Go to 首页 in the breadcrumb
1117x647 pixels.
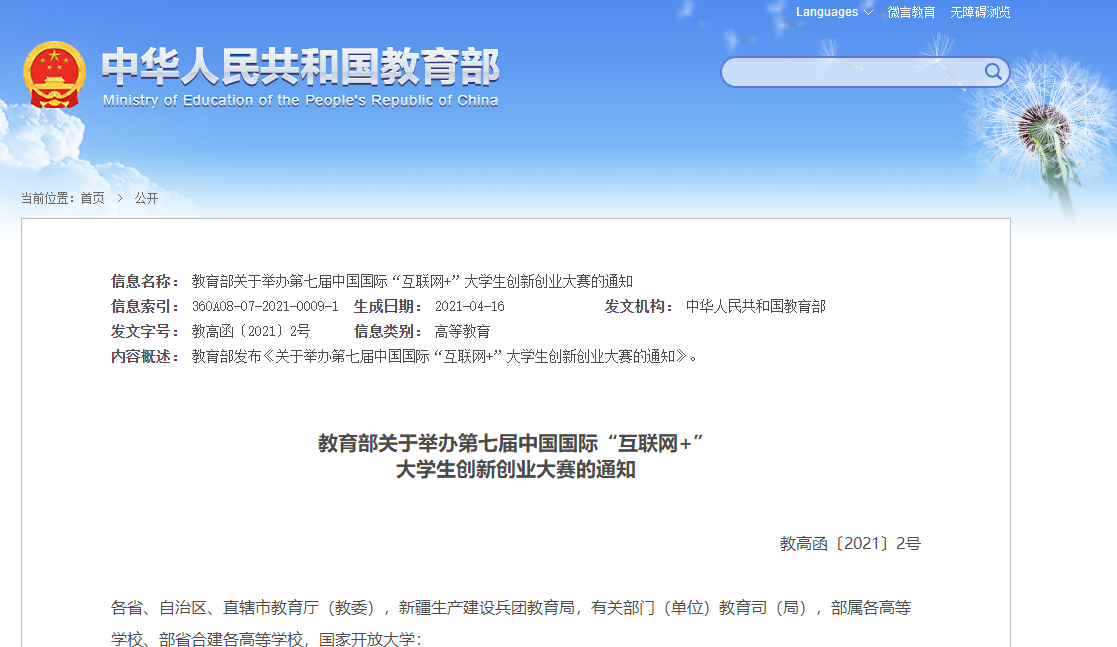(x=93, y=198)
